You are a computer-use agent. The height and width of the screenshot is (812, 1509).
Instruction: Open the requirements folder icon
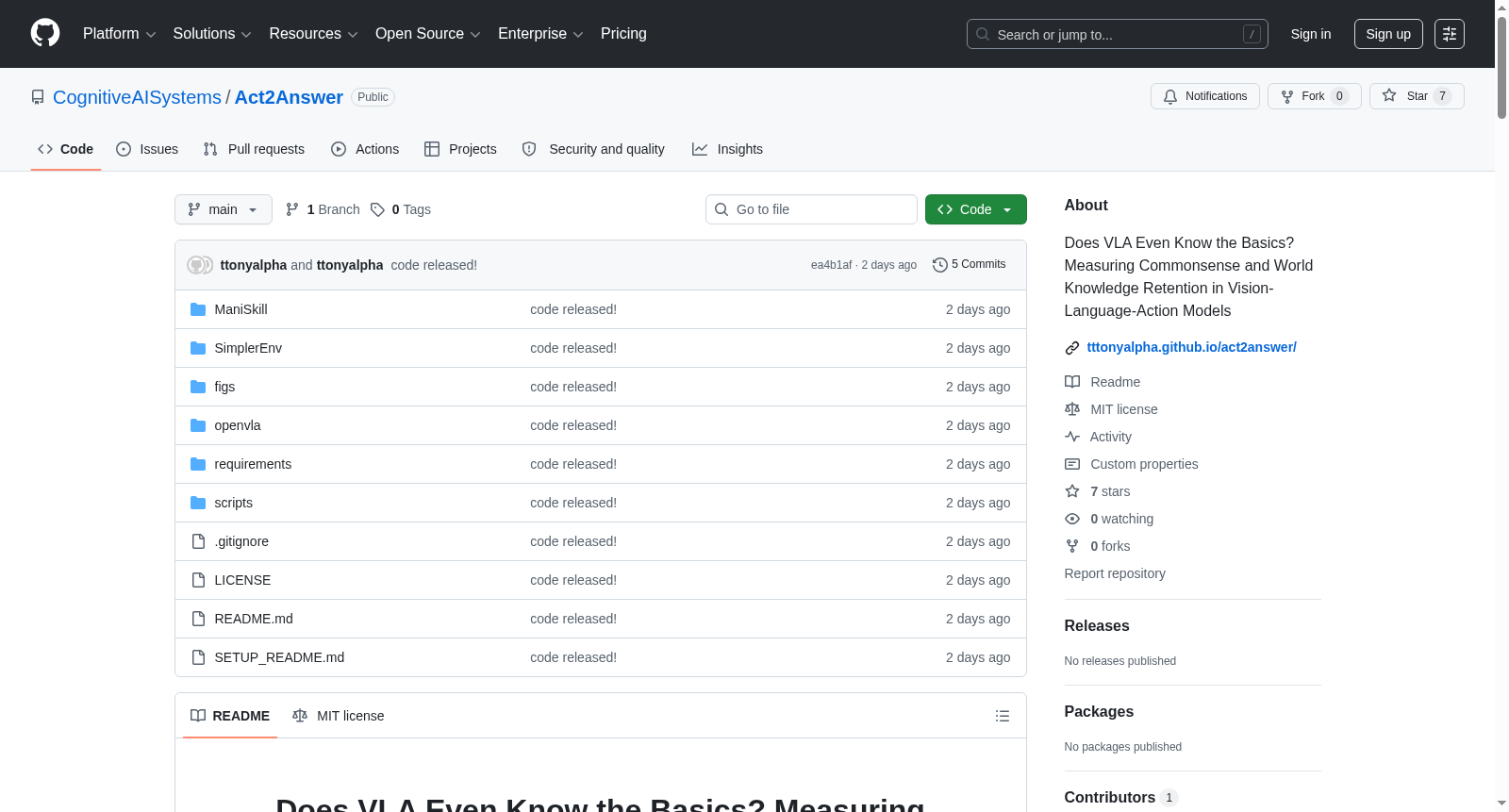(x=198, y=464)
